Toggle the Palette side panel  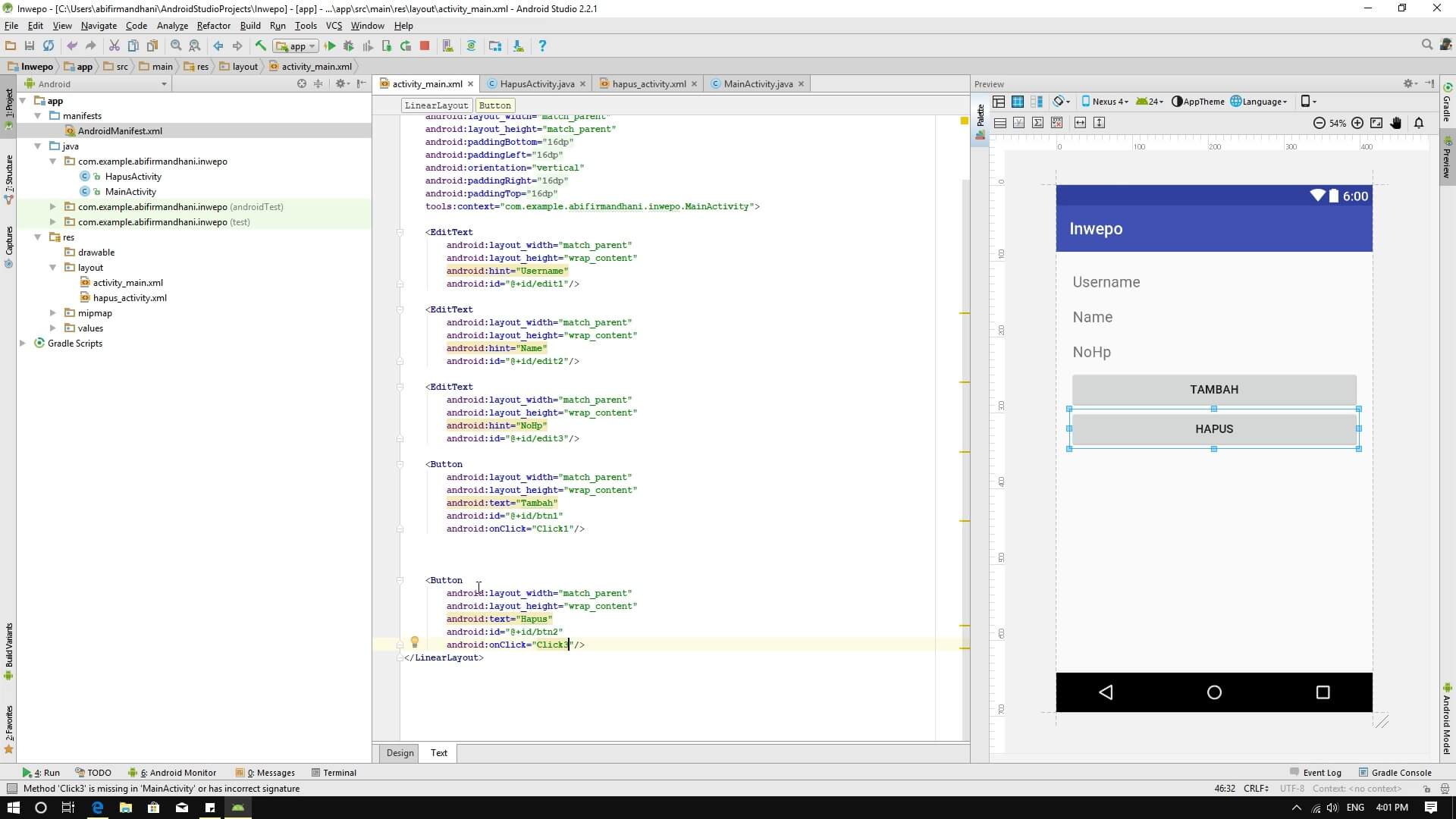pyautogui.click(x=980, y=116)
